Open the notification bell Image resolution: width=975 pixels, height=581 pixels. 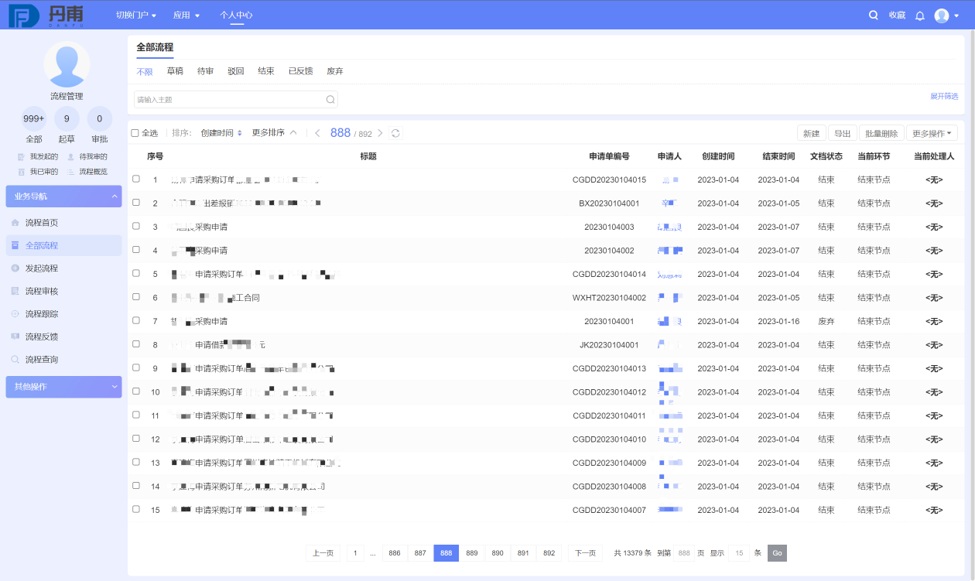[920, 15]
